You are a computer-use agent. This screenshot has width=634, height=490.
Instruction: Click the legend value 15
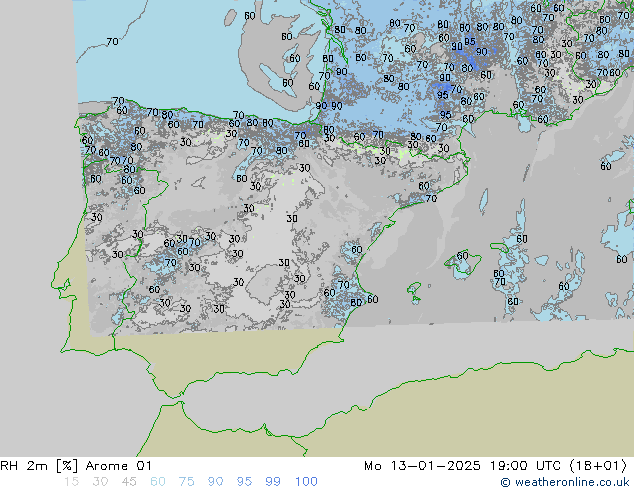(71, 482)
